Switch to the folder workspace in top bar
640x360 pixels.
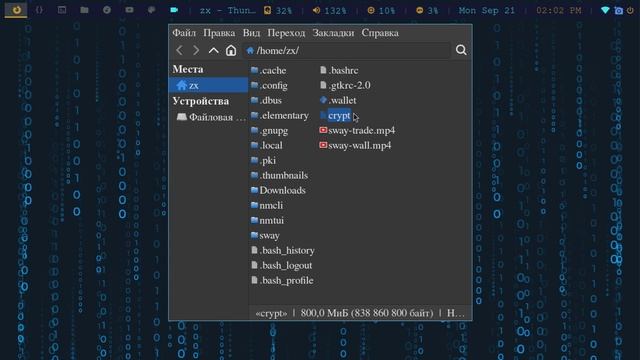[x=84, y=10]
